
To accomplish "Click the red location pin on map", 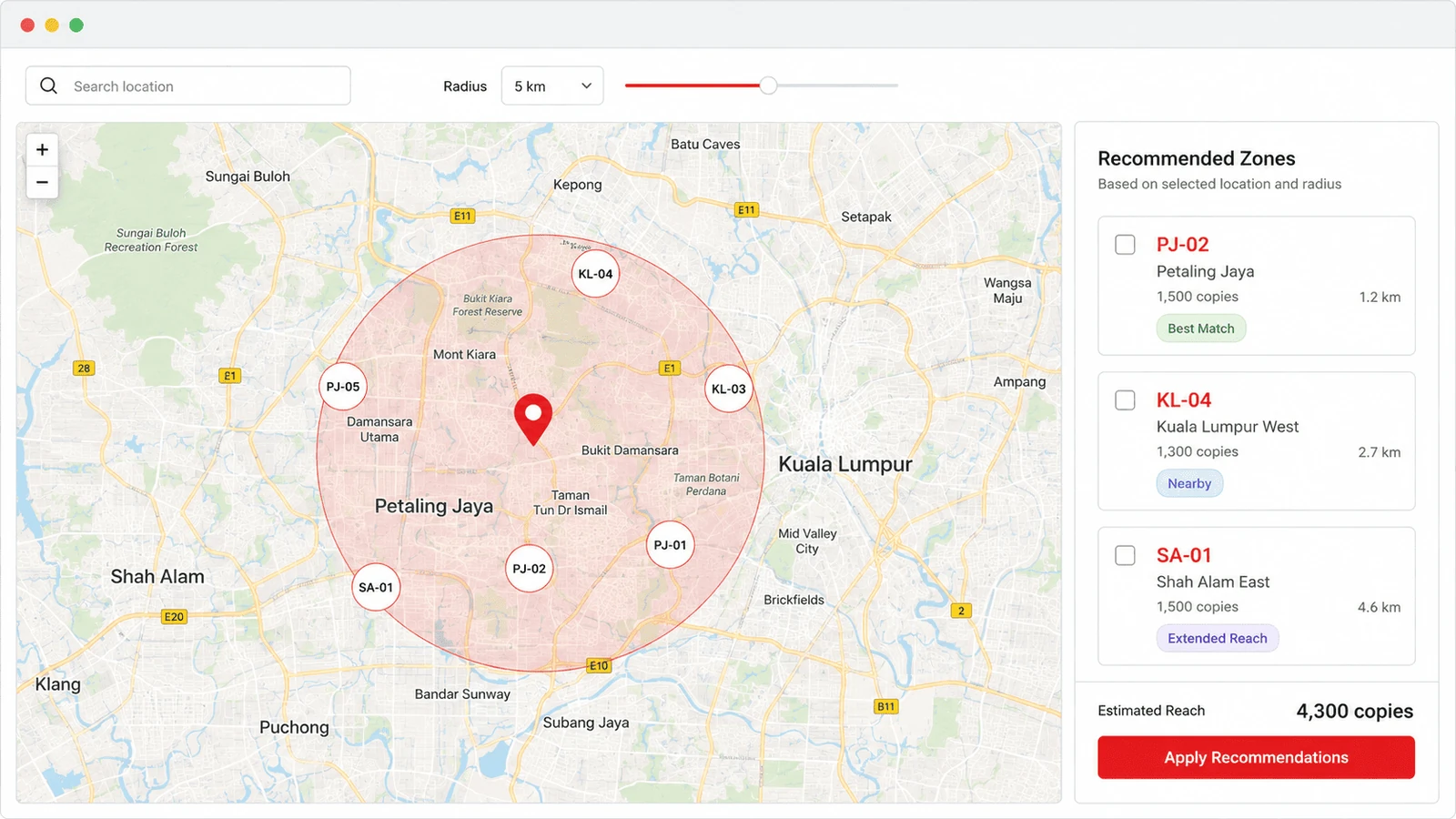I will click(x=533, y=420).
